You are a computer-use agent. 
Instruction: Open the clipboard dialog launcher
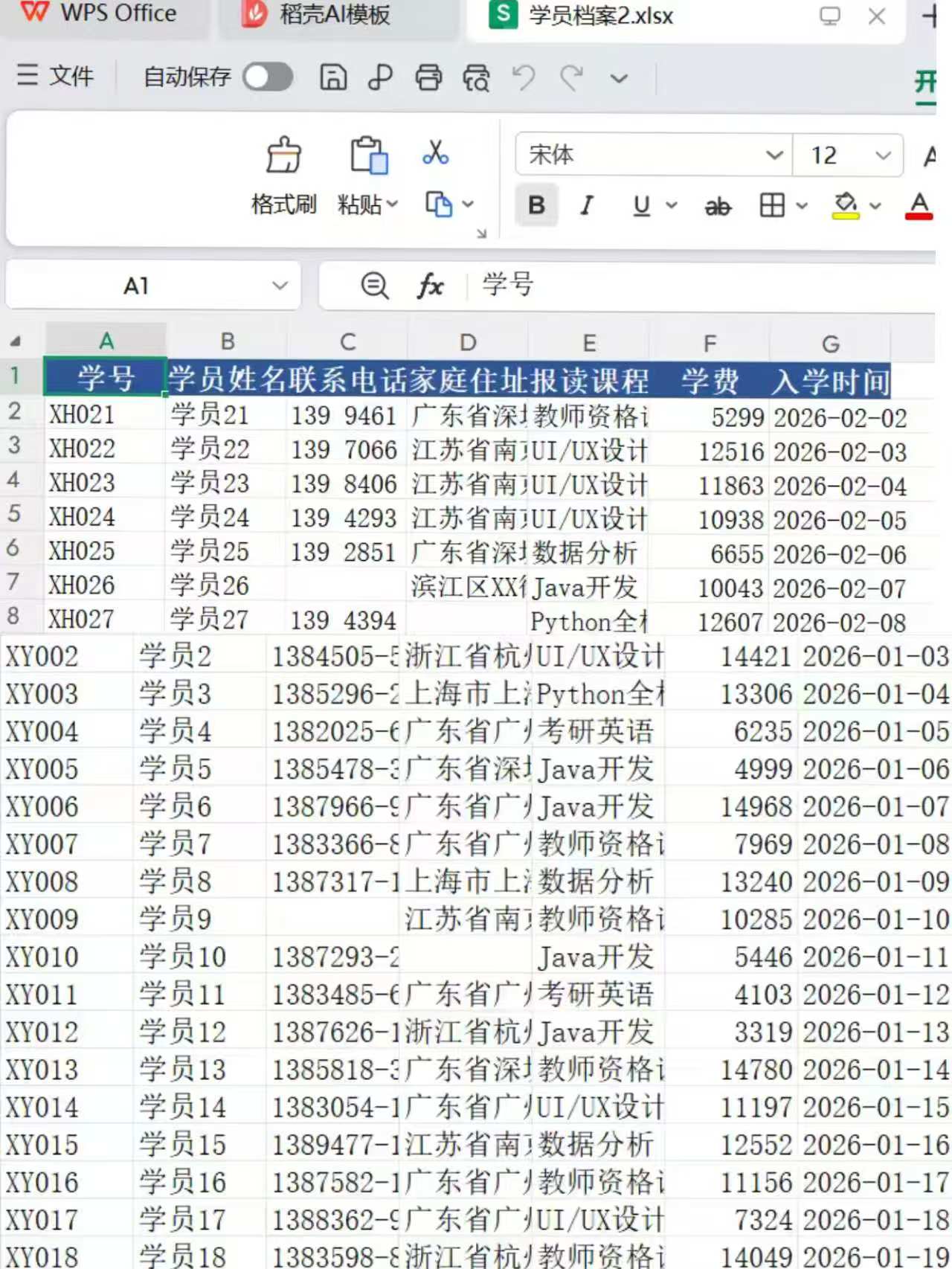[x=481, y=234]
